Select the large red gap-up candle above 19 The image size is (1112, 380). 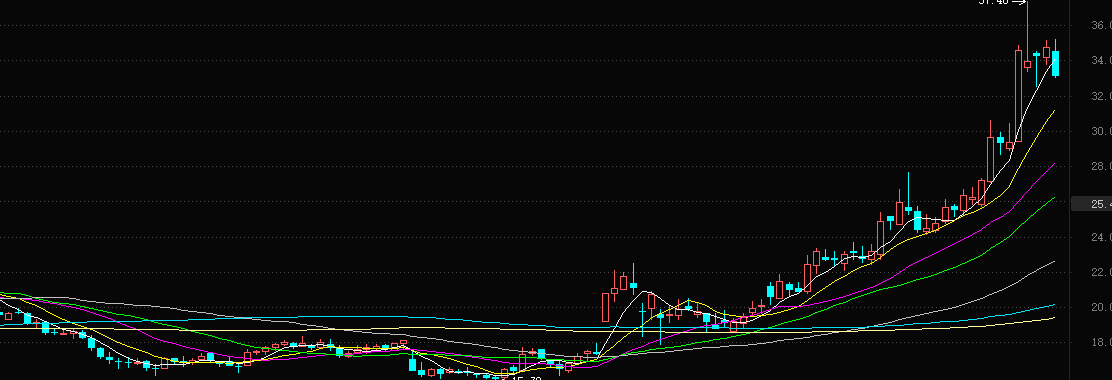pyautogui.click(x=606, y=307)
